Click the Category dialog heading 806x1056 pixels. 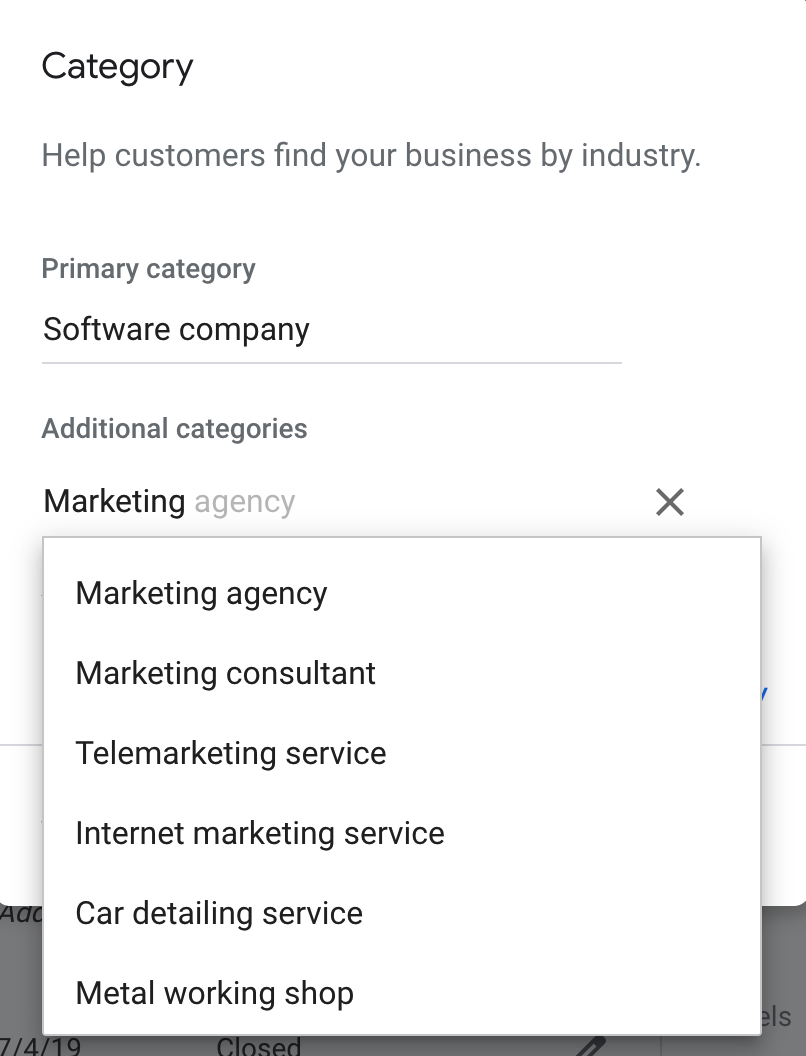[x=117, y=67]
